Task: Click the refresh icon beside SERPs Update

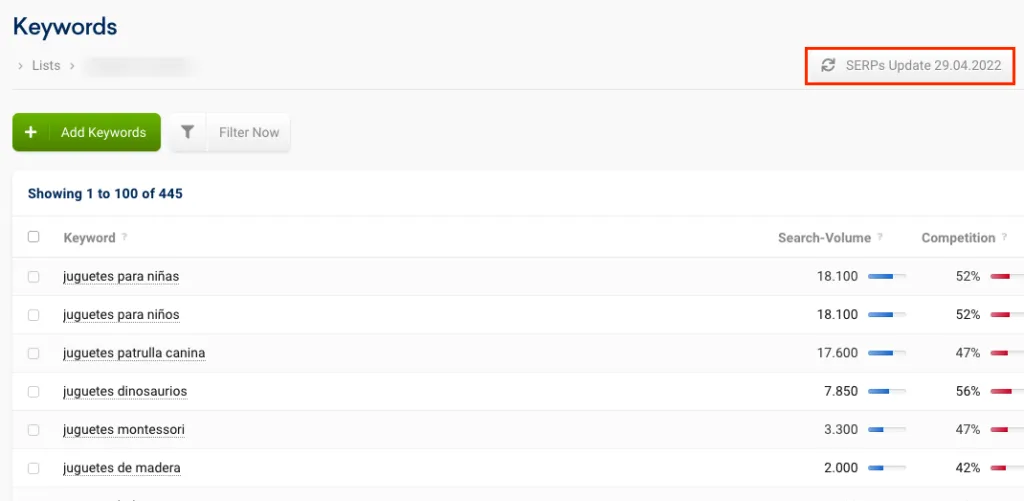Action: [x=828, y=65]
